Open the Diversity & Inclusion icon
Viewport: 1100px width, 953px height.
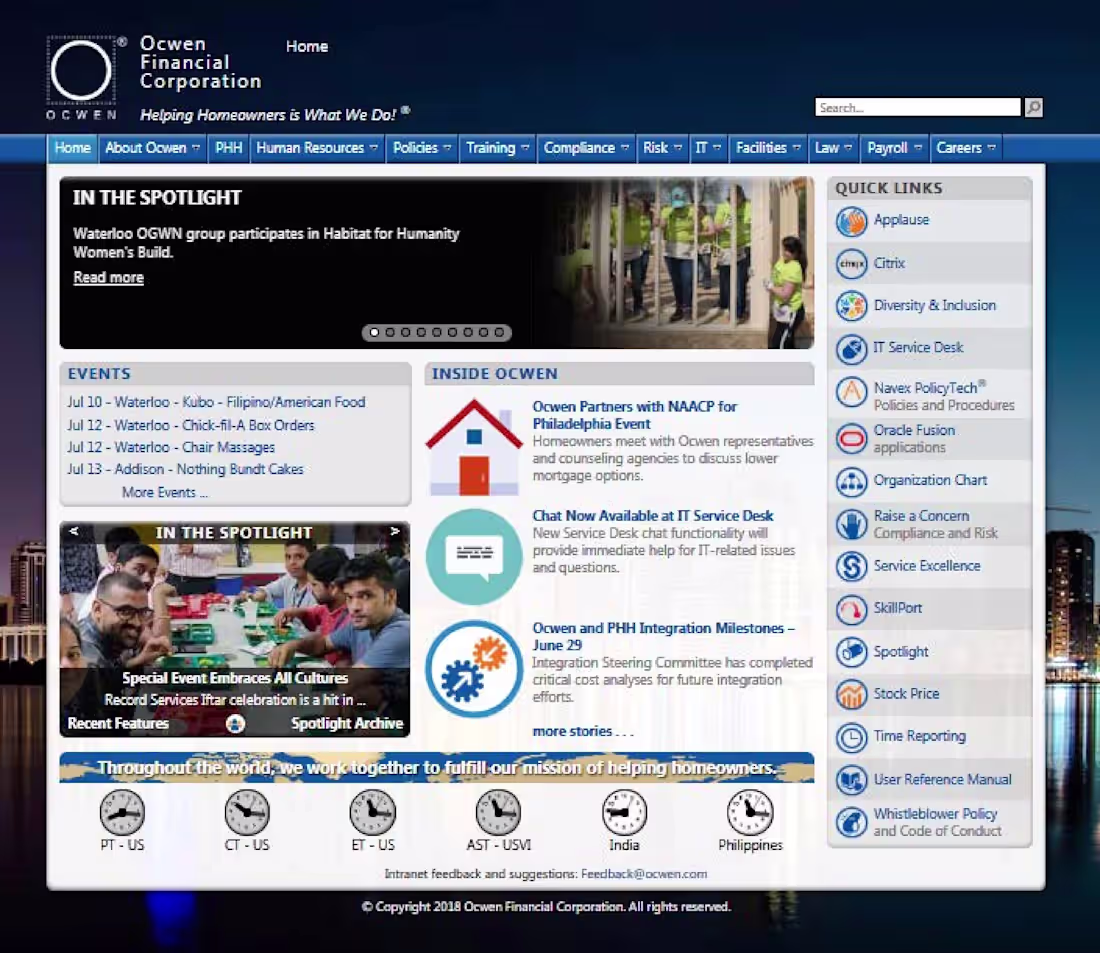[851, 305]
